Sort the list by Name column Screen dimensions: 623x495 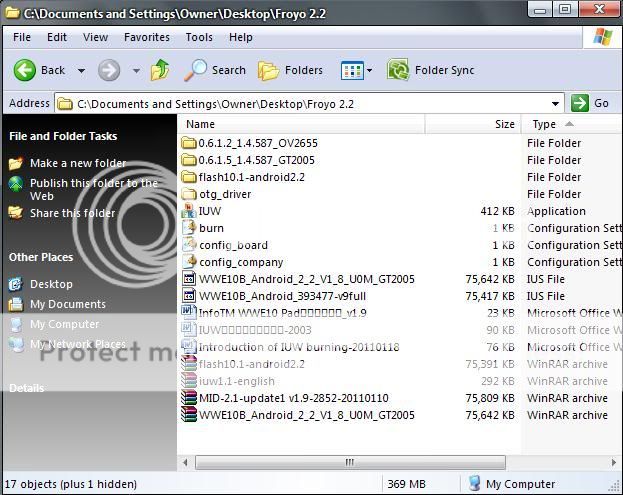(x=301, y=124)
